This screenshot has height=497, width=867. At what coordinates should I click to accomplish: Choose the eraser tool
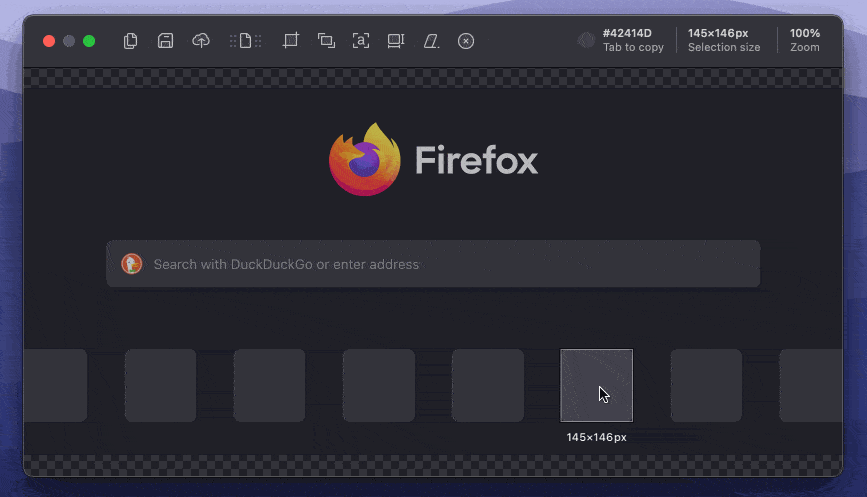pyautogui.click(x=431, y=41)
